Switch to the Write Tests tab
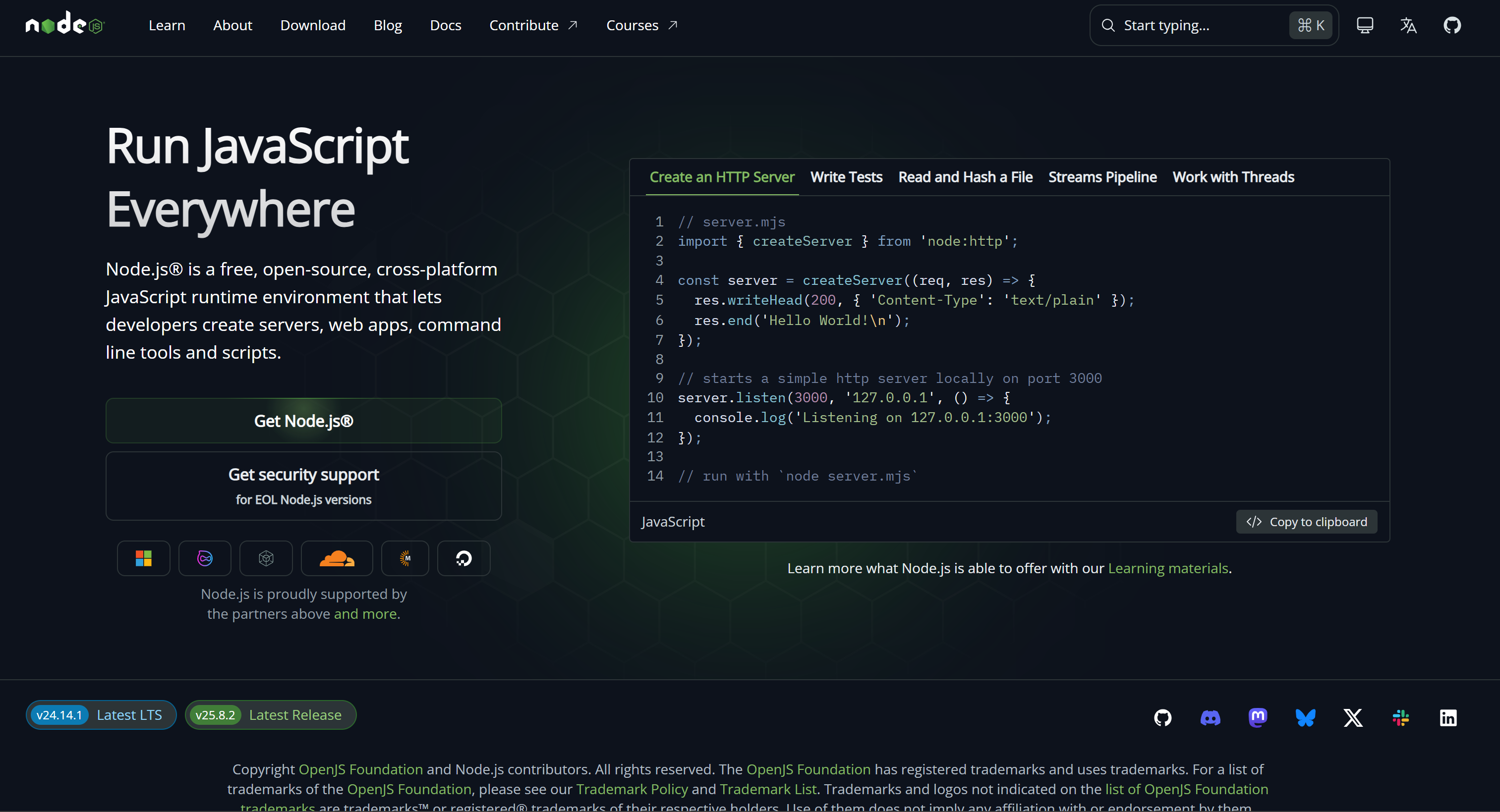The width and height of the screenshot is (1500, 812). (x=846, y=177)
